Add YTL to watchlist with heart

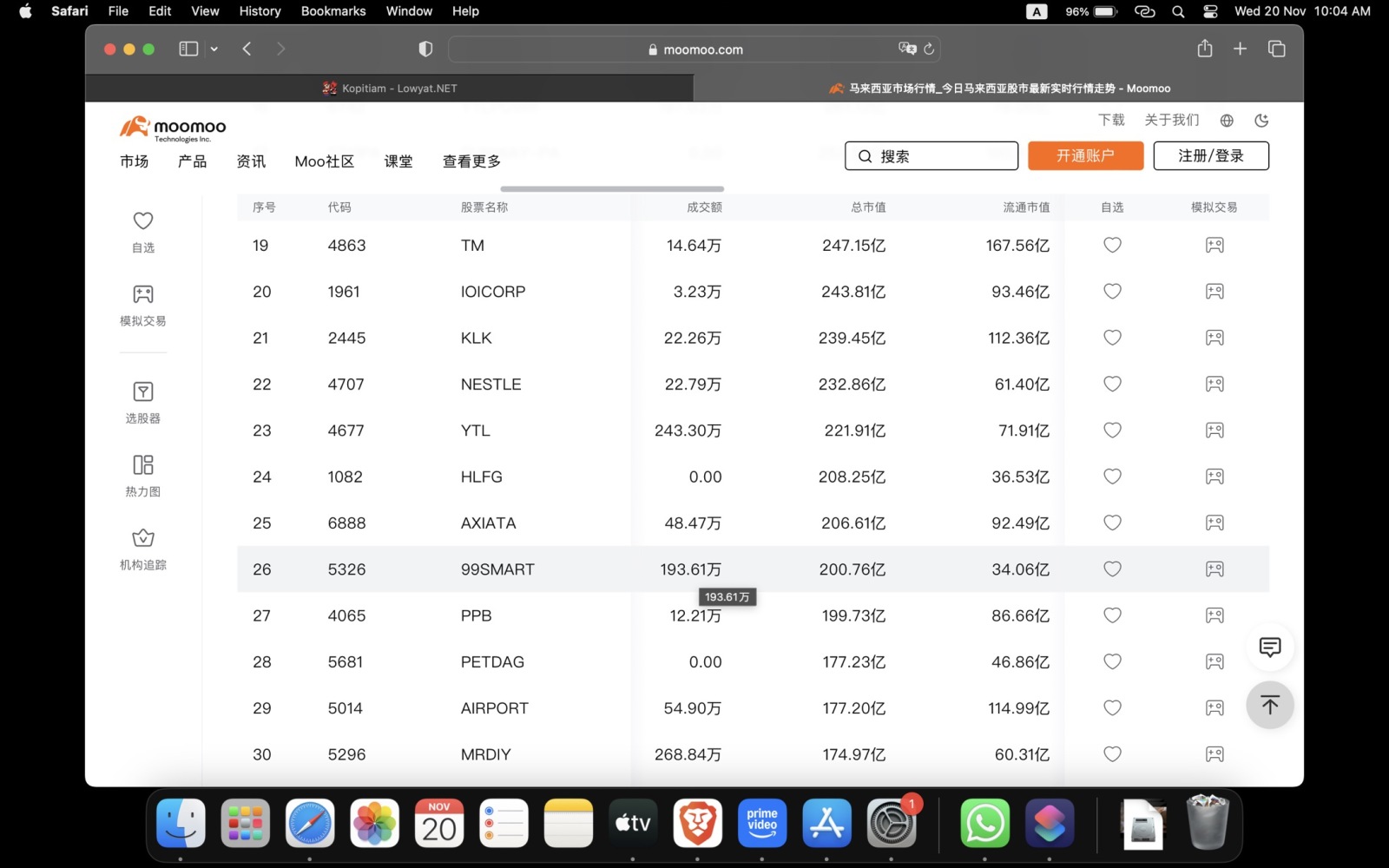tap(1112, 431)
